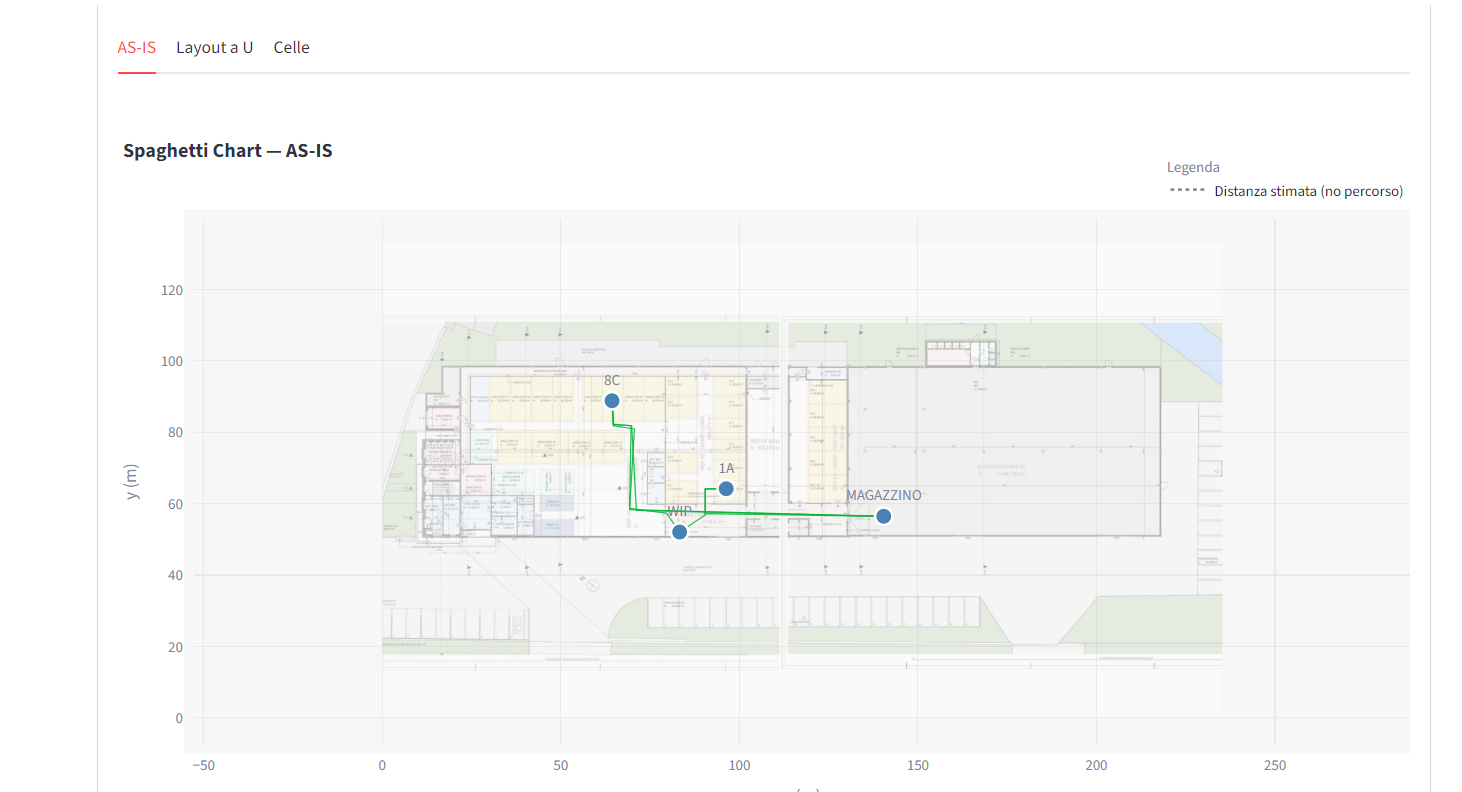Click the WIP node marker
The height and width of the screenshot is (792, 1462).
(679, 532)
